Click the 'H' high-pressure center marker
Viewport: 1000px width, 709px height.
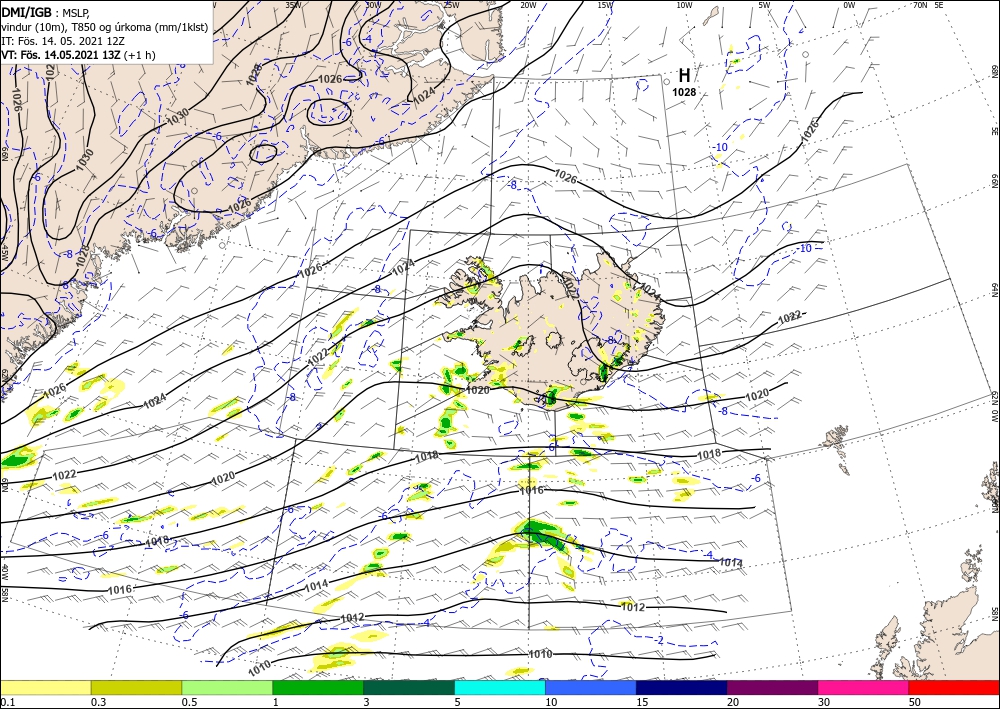(684, 76)
